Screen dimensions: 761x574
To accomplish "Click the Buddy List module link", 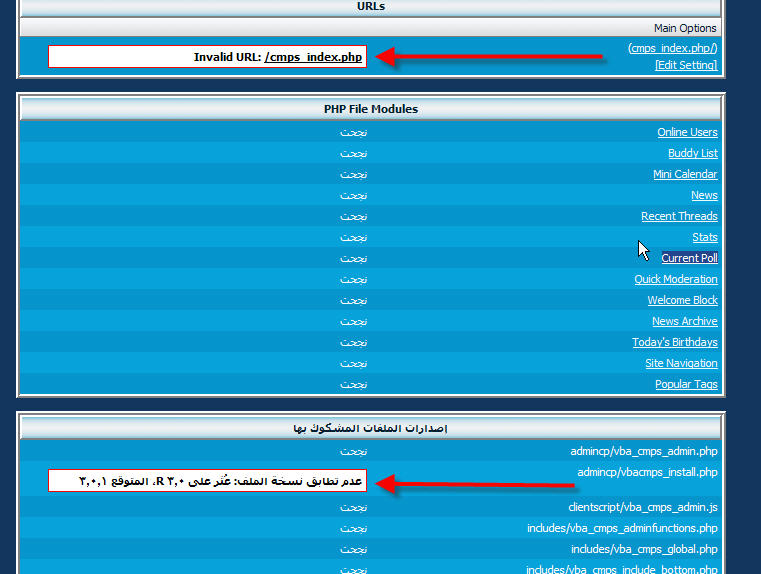I will [x=692, y=153].
